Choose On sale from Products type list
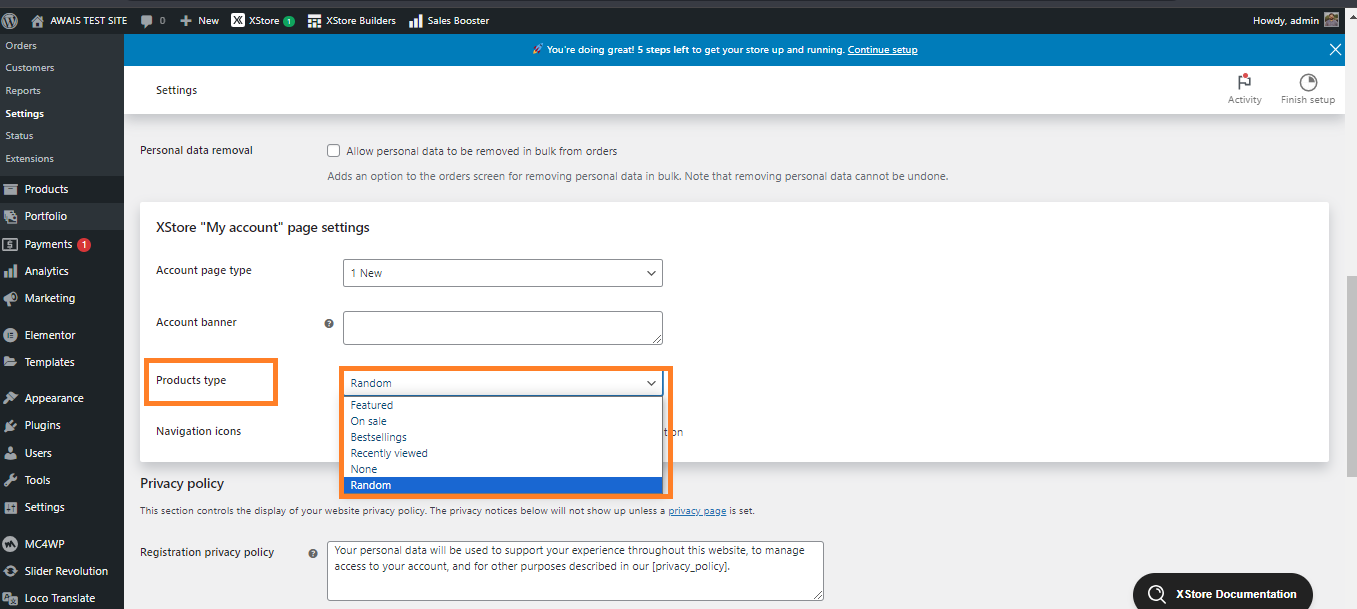Image resolution: width=1357 pixels, height=609 pixels. (503, 421)
